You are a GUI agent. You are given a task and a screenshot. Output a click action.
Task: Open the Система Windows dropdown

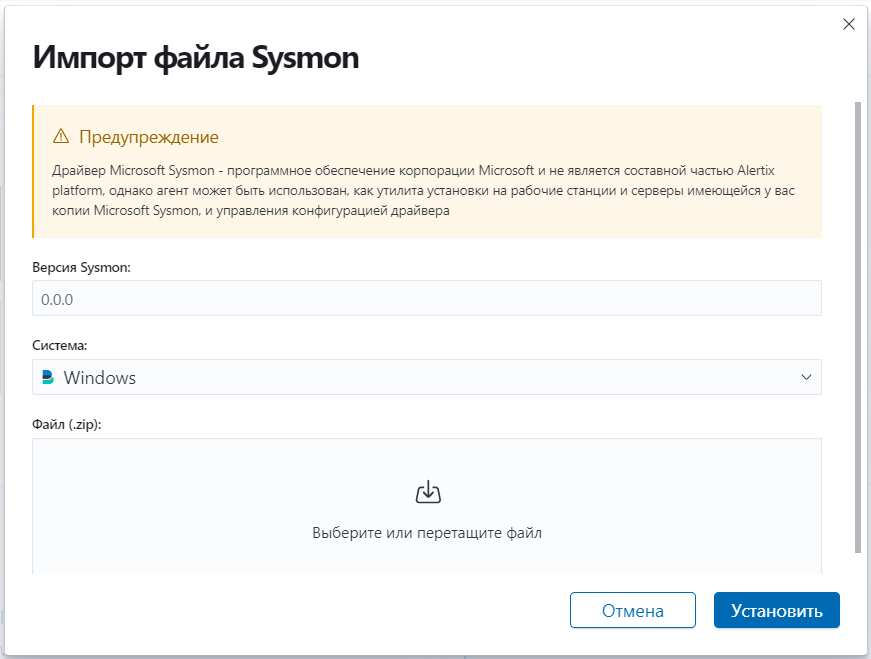point(427,377)
